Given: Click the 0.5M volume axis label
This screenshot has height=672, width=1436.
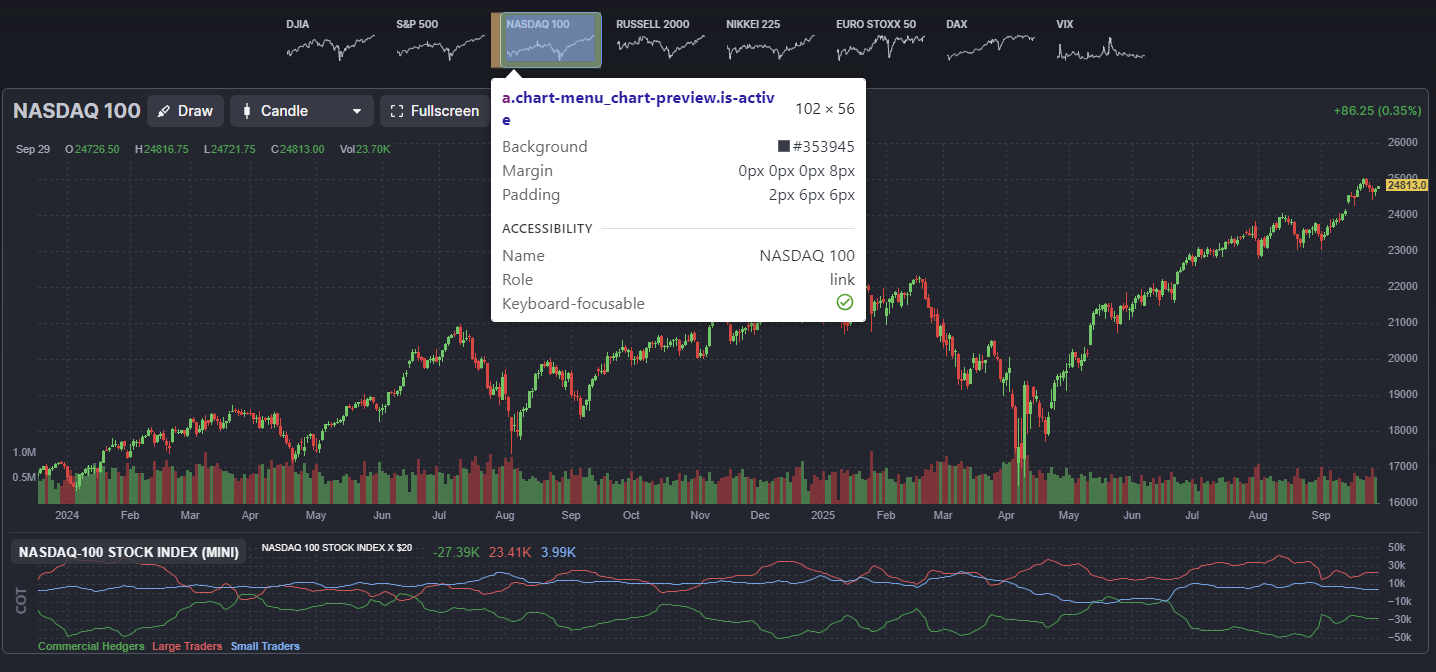Looking at the screenshot, I should 24,477.
